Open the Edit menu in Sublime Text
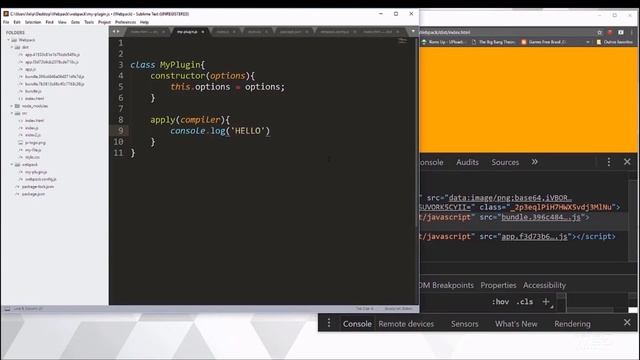640x360 pixels. click(x=17, y=22)
